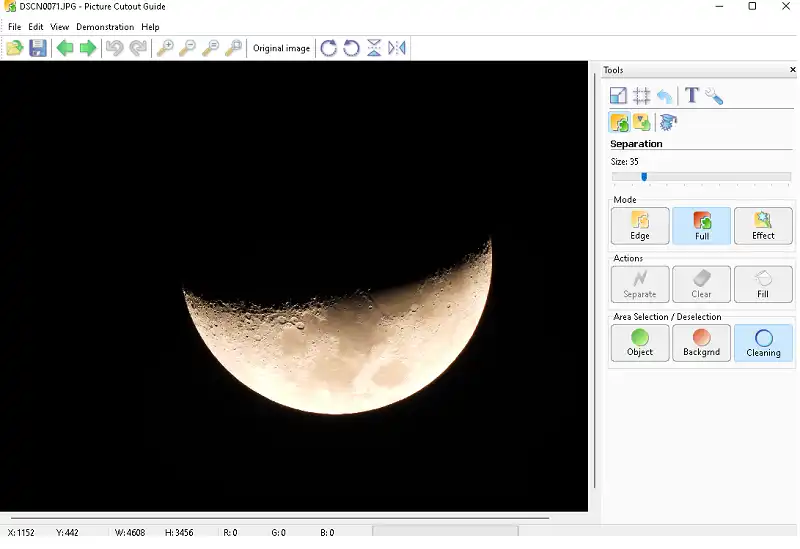The image size is (800, 549).
Task: Click the Zoom in magnifier icon
Action: coord(165,48)
